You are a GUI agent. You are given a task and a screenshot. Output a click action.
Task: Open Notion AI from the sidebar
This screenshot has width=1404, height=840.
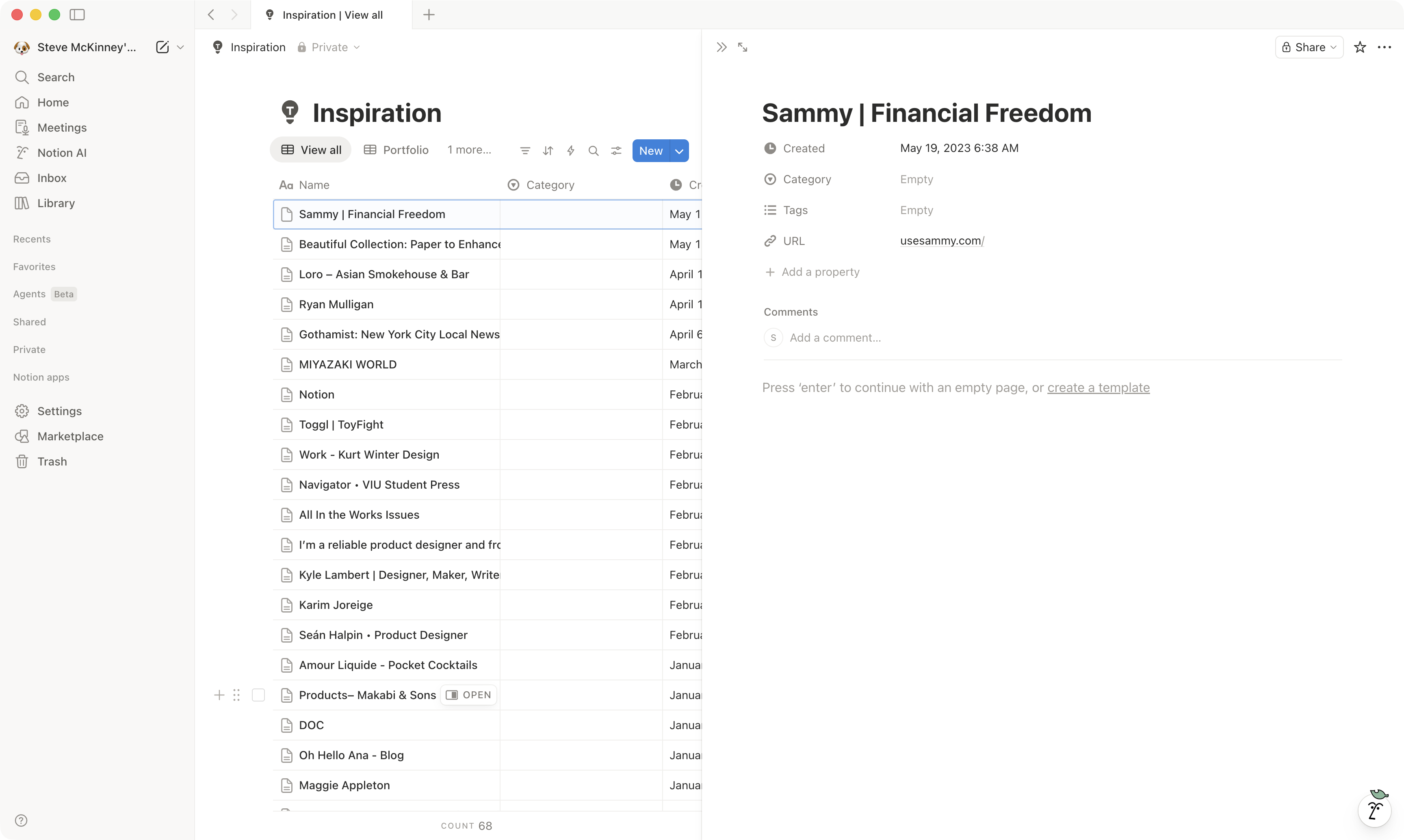click(62, 152)
